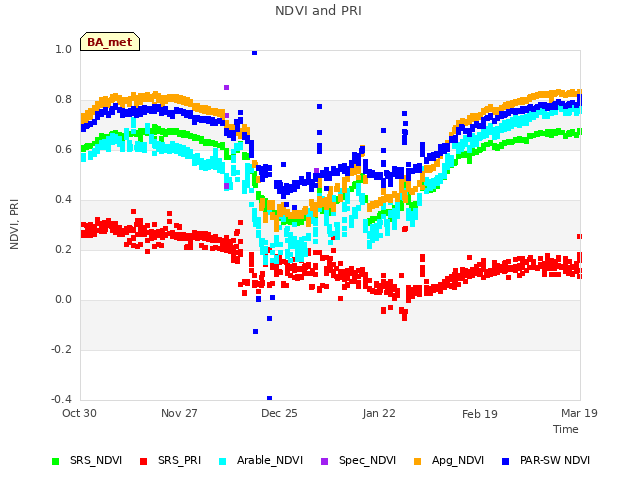Click the 0.2 y-axis tick label
This screenshot has width=640, height=480.
[x=63, y=249]
